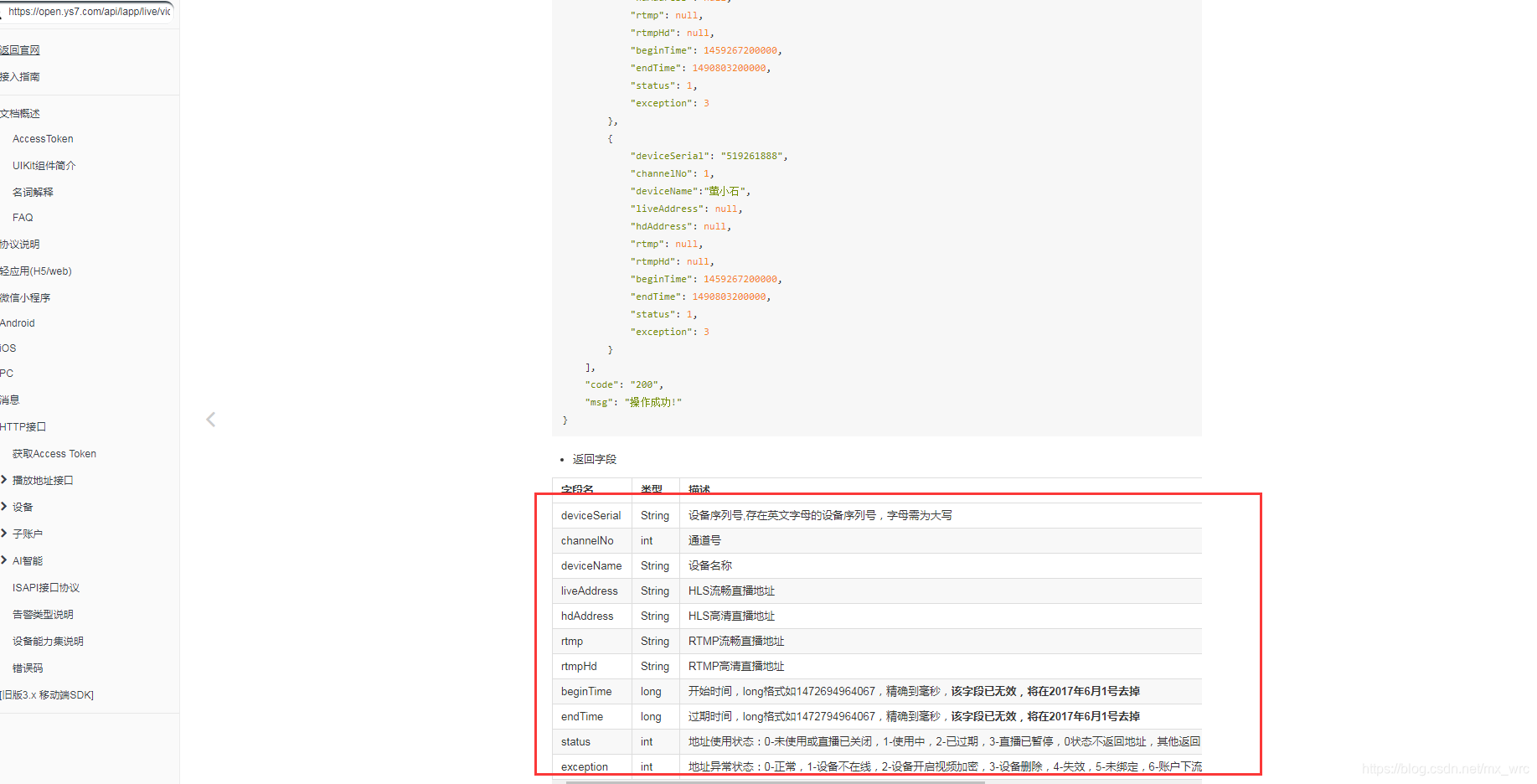Open the 微信小程序 documentation page
The width and height of the screenshot is (1537, 784).
coord(26,297)
